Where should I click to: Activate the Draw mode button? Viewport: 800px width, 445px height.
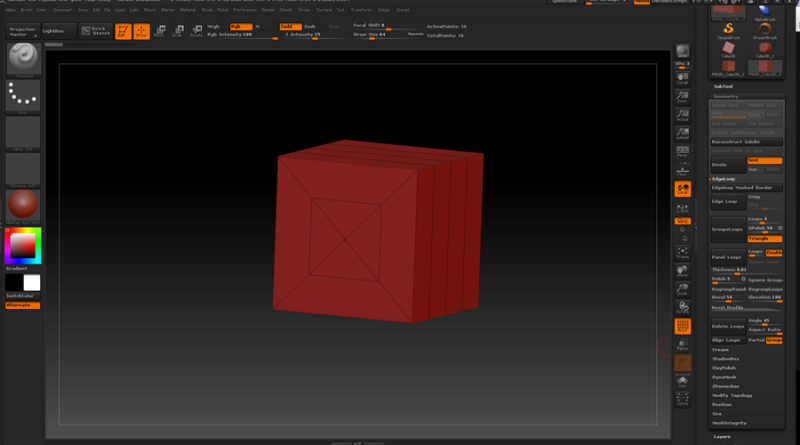141,31
